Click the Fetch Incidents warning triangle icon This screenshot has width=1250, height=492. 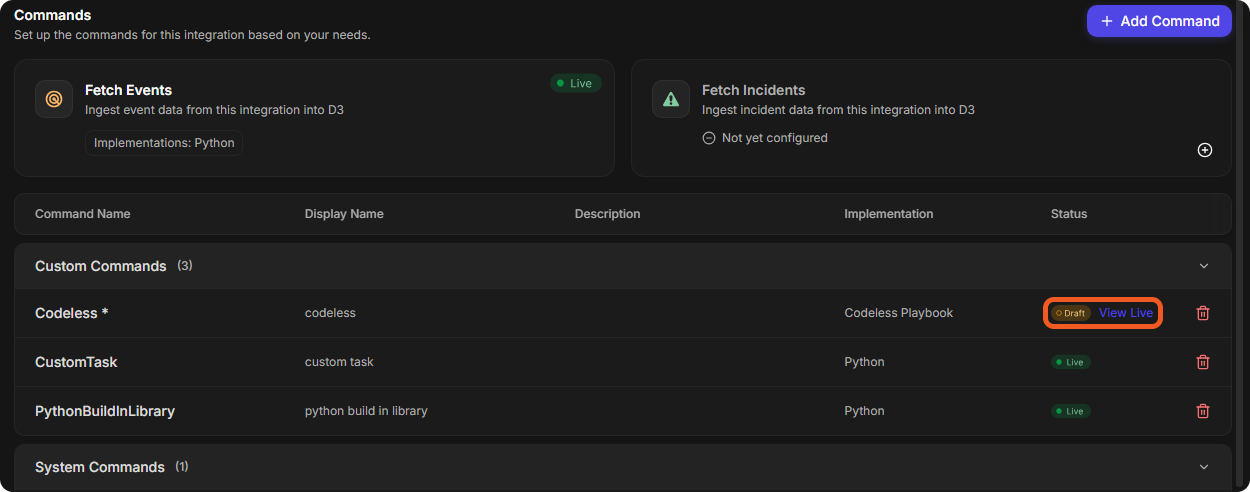[x=671, y=99]
